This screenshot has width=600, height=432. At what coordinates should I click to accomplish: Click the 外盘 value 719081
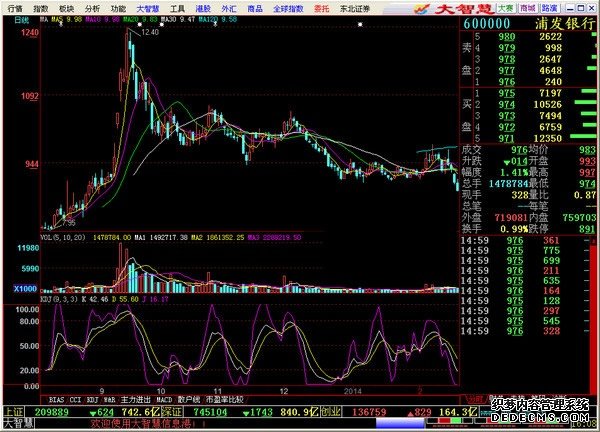coord(511,218)
